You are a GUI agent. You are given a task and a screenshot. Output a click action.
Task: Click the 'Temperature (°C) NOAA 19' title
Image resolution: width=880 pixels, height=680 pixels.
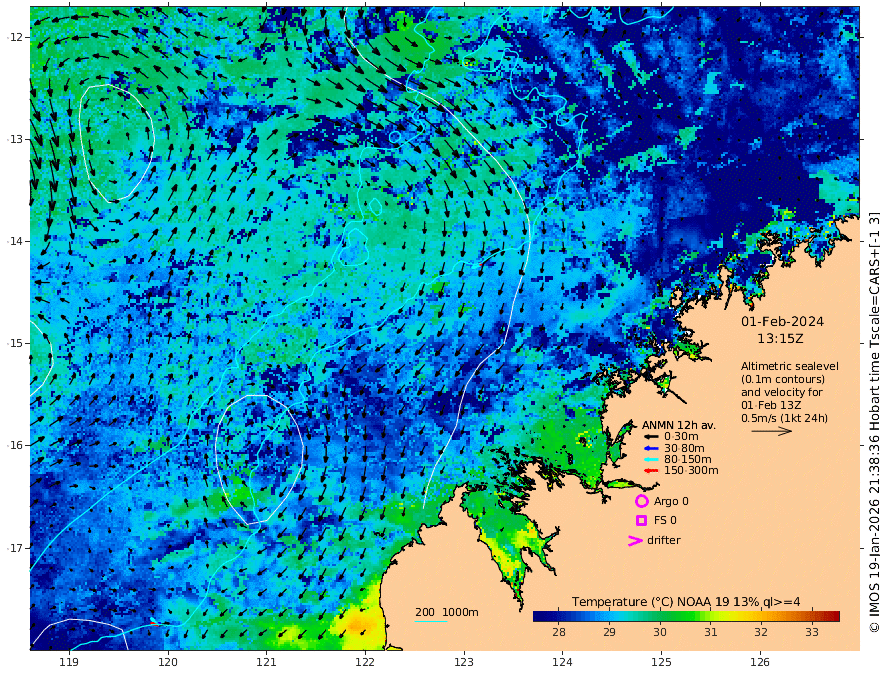pos(650,602)
